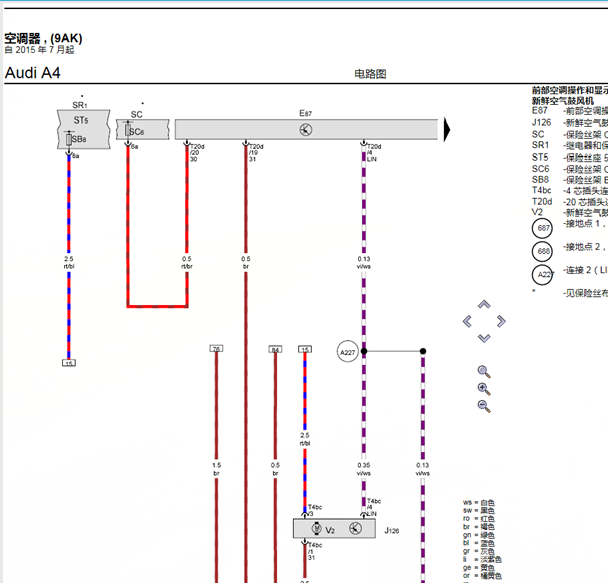The height and width of the screenshot is (583, 608).
Task: Select the 2.5 rt/bl label above V2
Action: [x=305, y=439]
